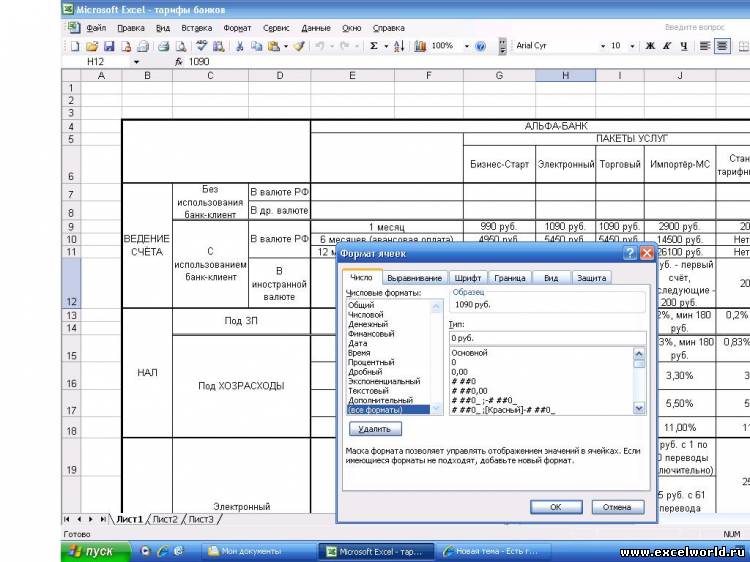Choose the # ##0,00 format type
The image size is (750, 562).
tap(469, 391)
